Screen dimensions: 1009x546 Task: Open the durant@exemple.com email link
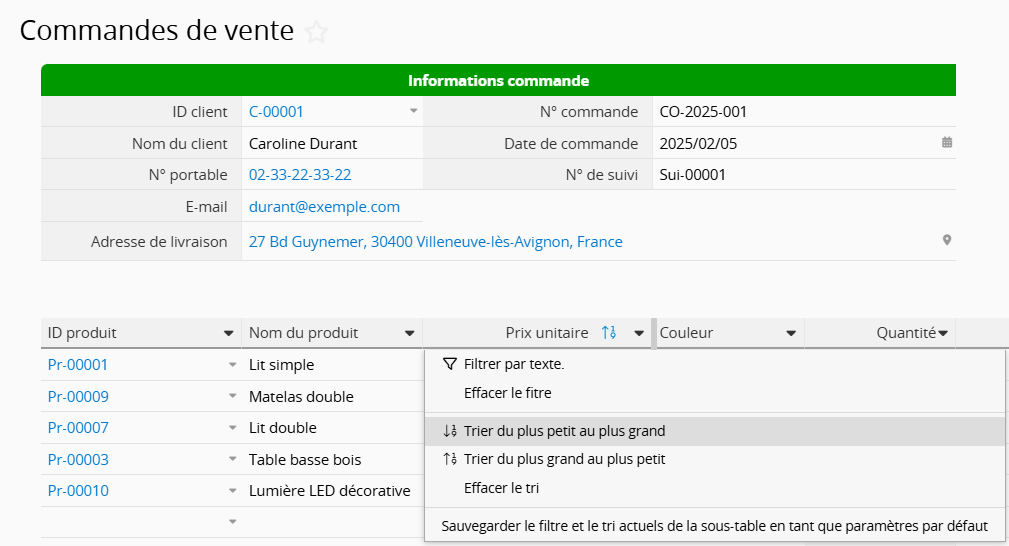tap(324, 207)
